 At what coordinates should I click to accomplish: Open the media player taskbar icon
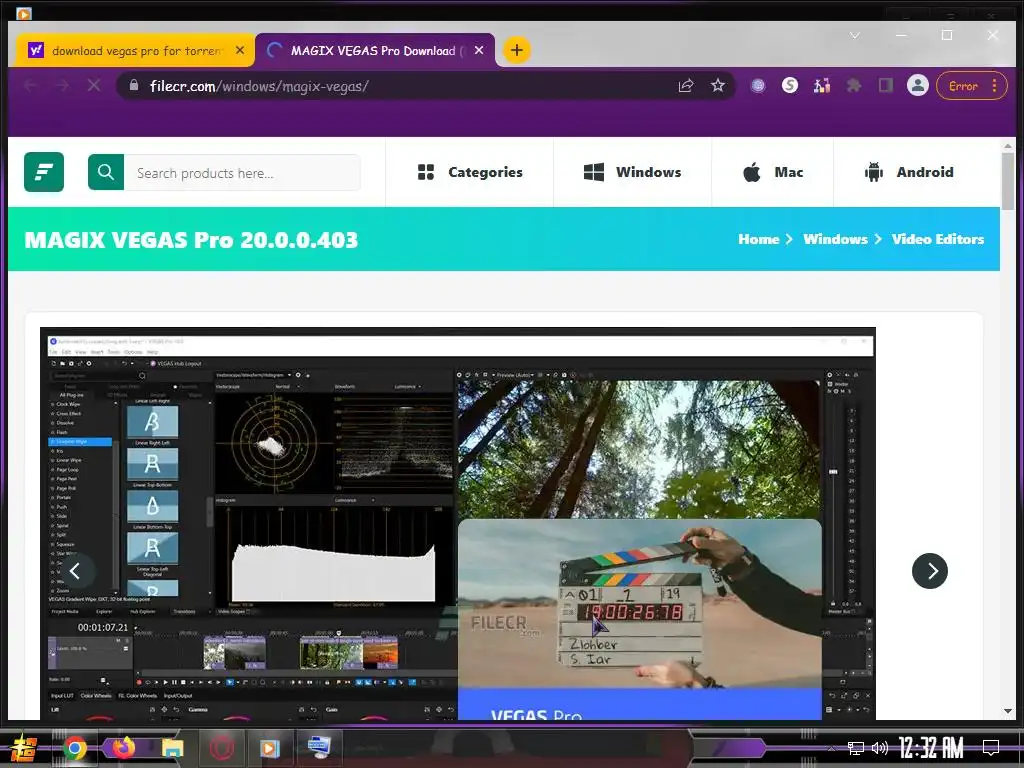click(270, 748)
